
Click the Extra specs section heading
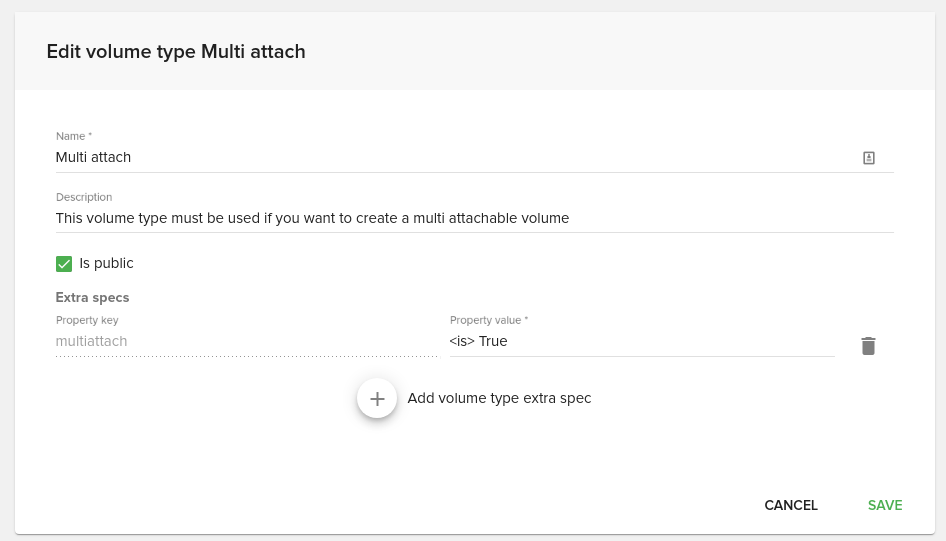(x=92, y=297)
